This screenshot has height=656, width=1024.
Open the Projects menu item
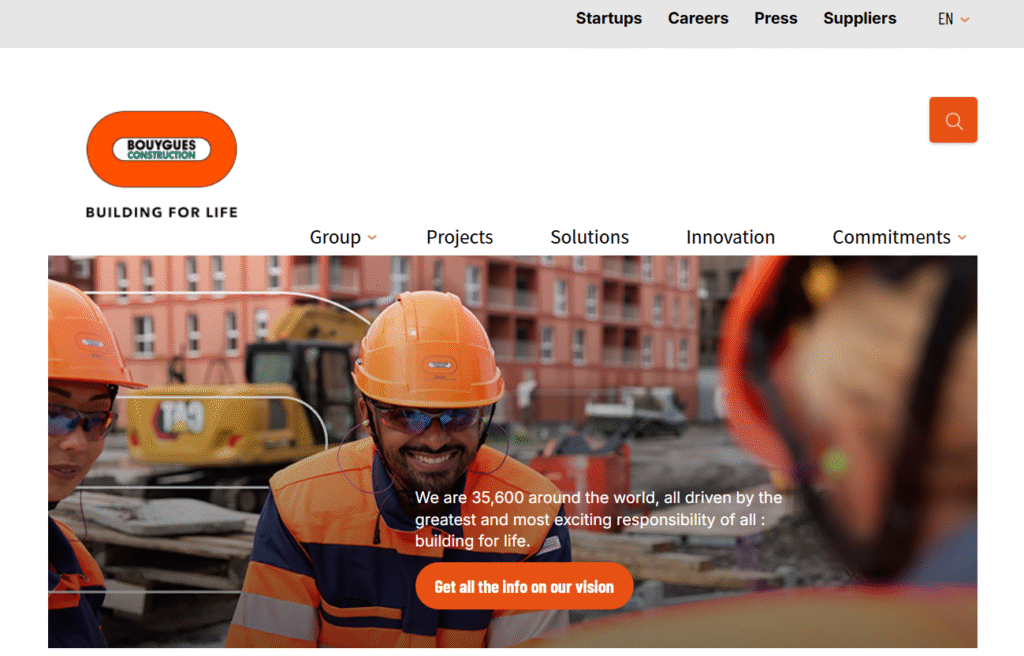point(459,237)
